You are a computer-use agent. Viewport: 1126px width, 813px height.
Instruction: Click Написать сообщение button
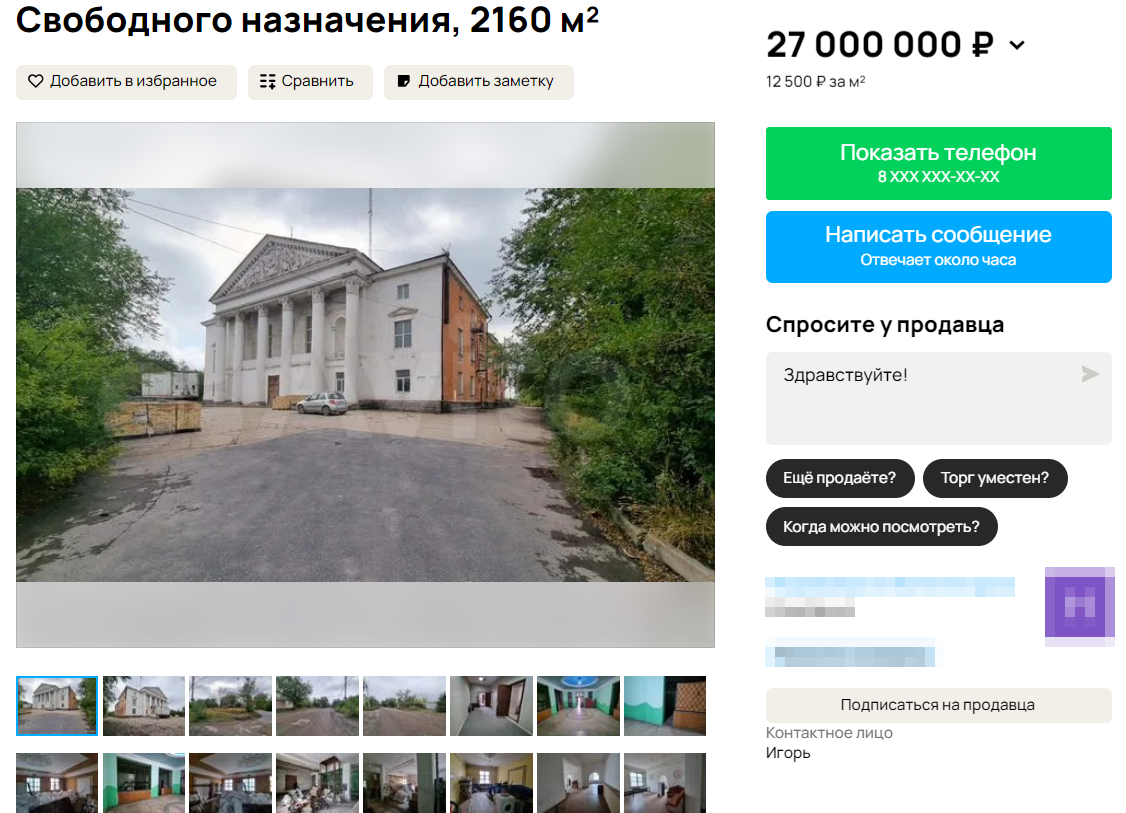tap(939, 247)
